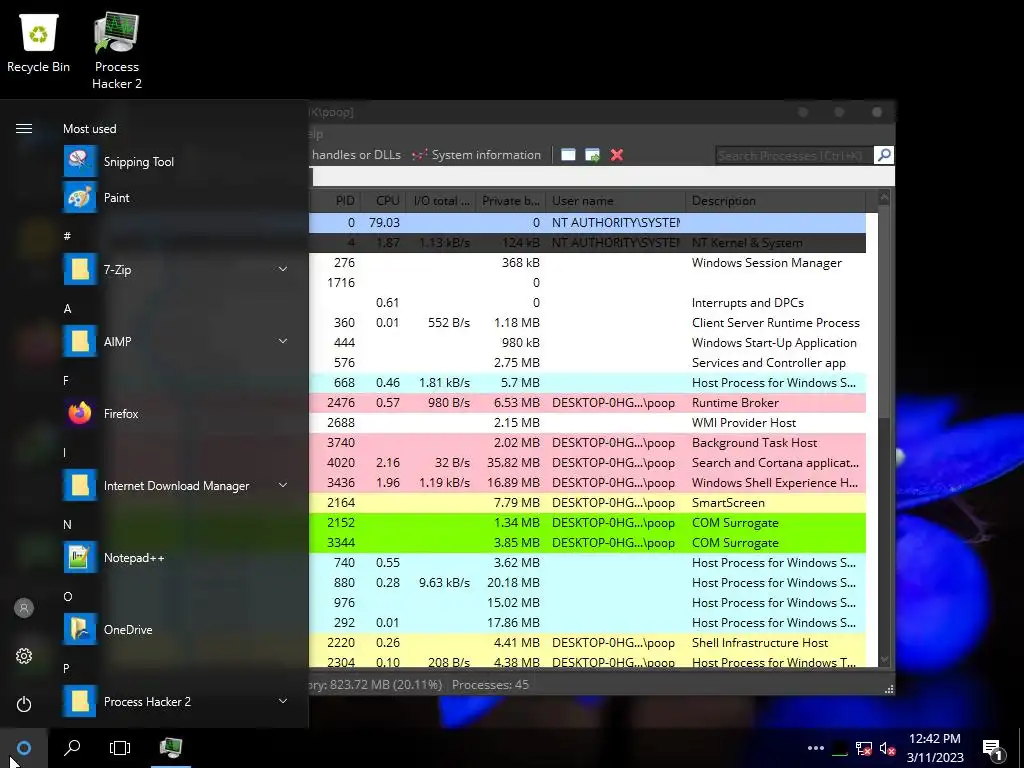Open OneDrive from the Start menu

pos(176,630)
